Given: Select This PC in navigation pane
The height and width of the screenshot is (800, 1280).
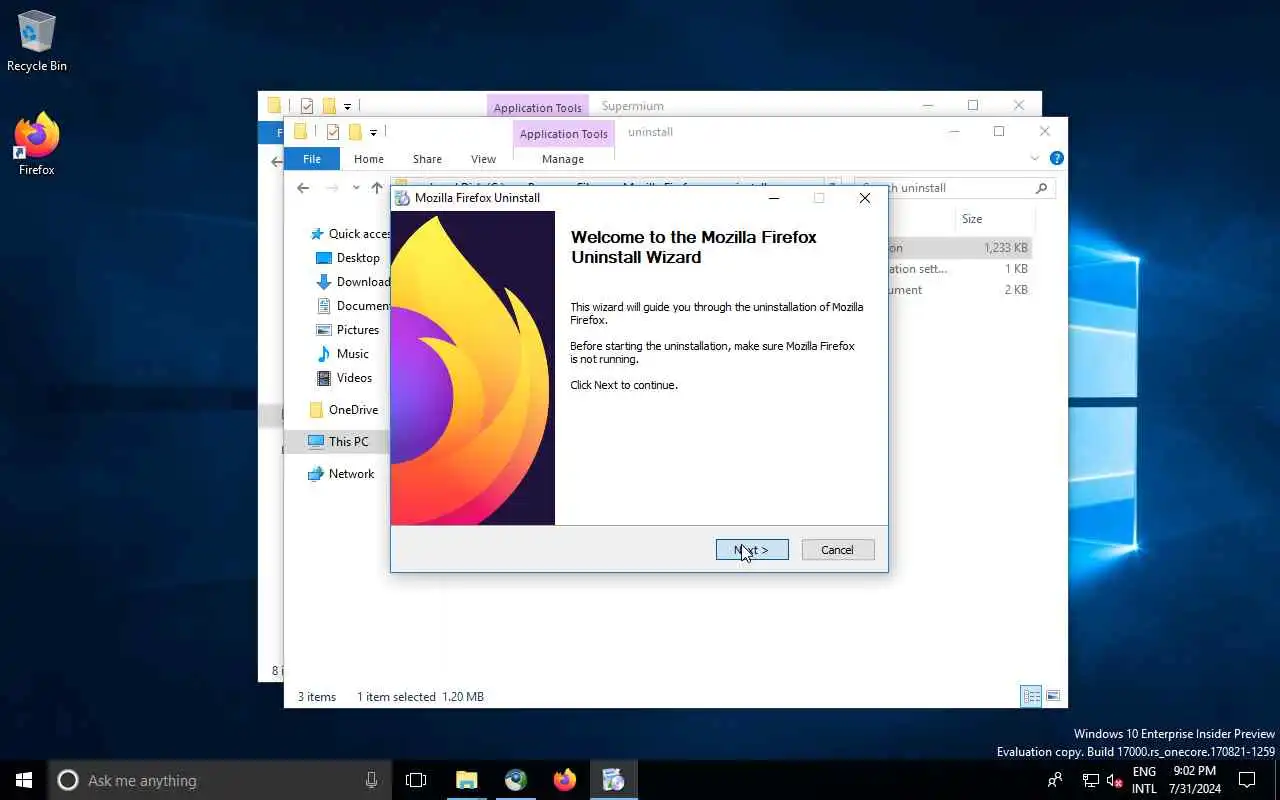Looking at the screenshot, I should point(338,442).
